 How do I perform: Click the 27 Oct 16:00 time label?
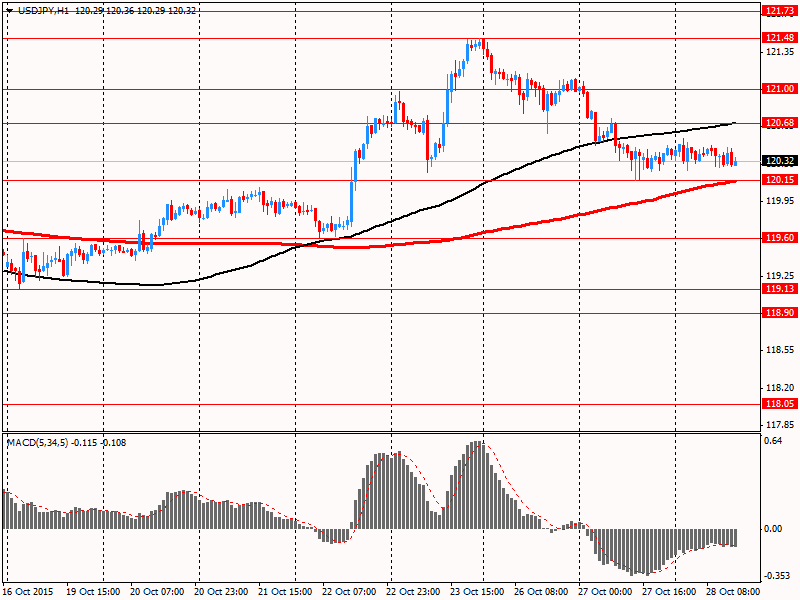(669, 592)
